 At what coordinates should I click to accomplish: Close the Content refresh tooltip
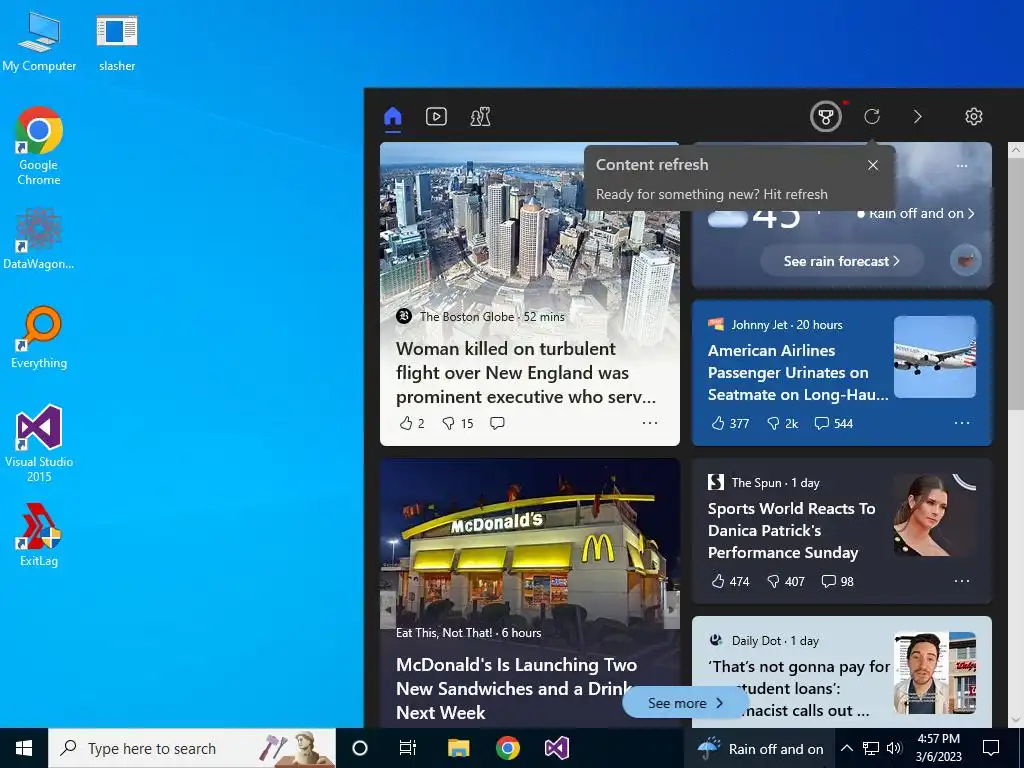pyautogui.click(x=873, y=165)
